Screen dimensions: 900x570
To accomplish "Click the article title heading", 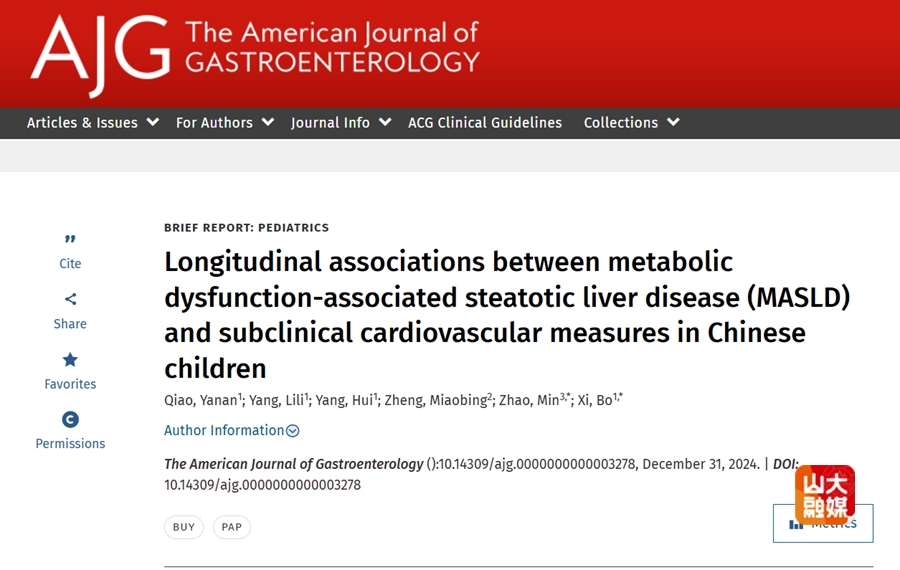I will coord(507,315).
